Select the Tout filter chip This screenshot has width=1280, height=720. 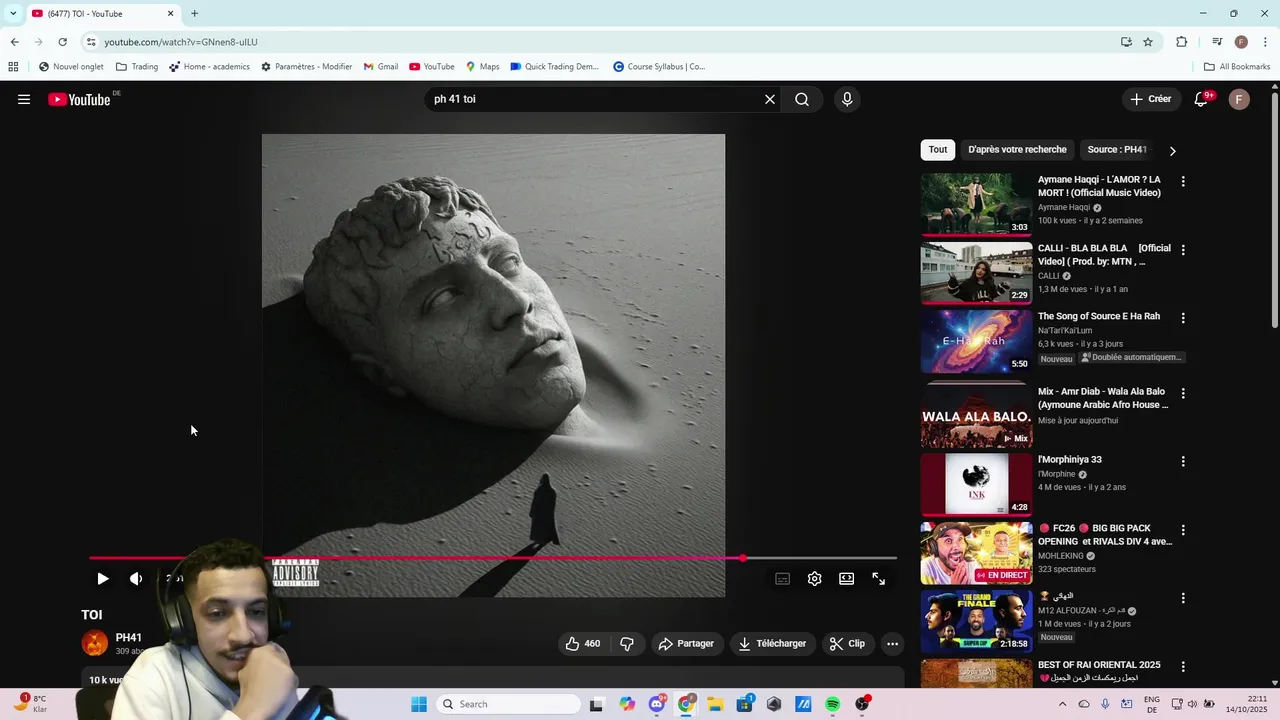(938, 150)
